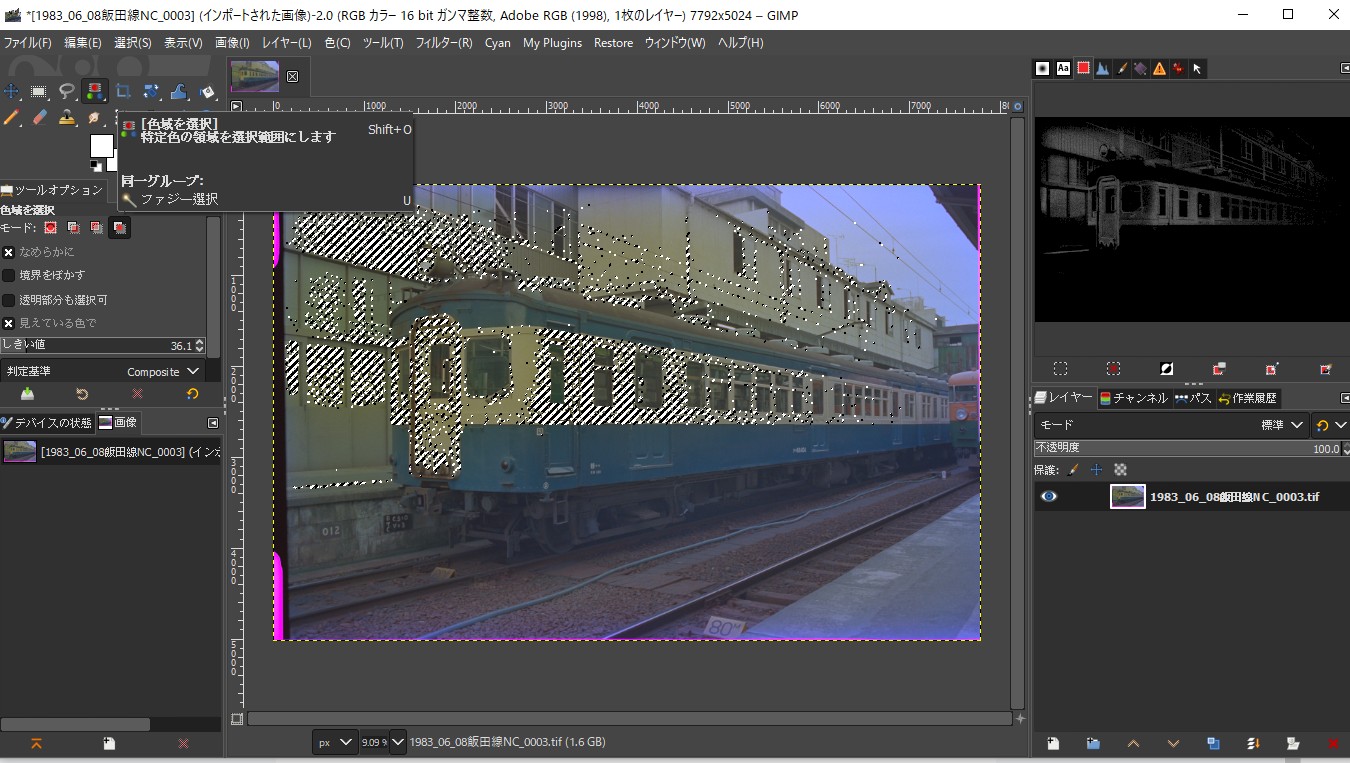Set selection mode to Subtract

(96, 228)
